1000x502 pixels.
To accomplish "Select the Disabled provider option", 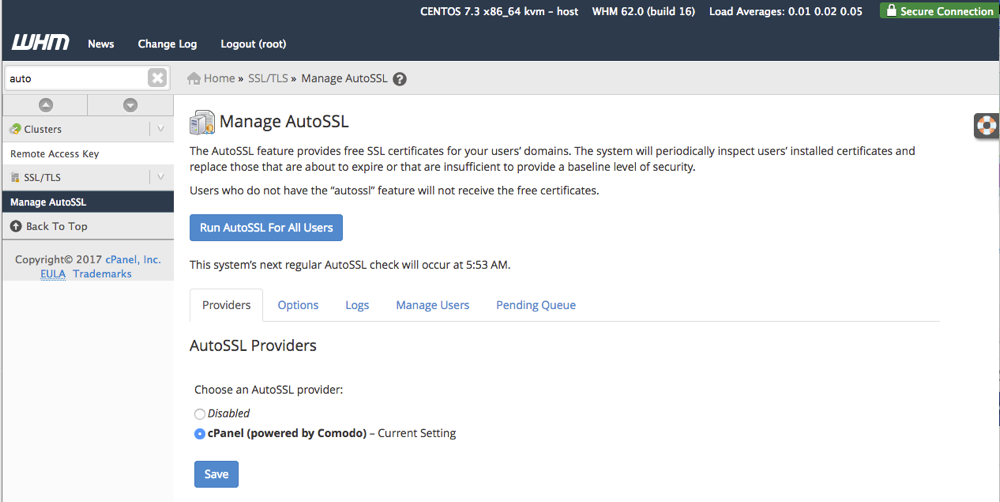I will click(200, 414).
